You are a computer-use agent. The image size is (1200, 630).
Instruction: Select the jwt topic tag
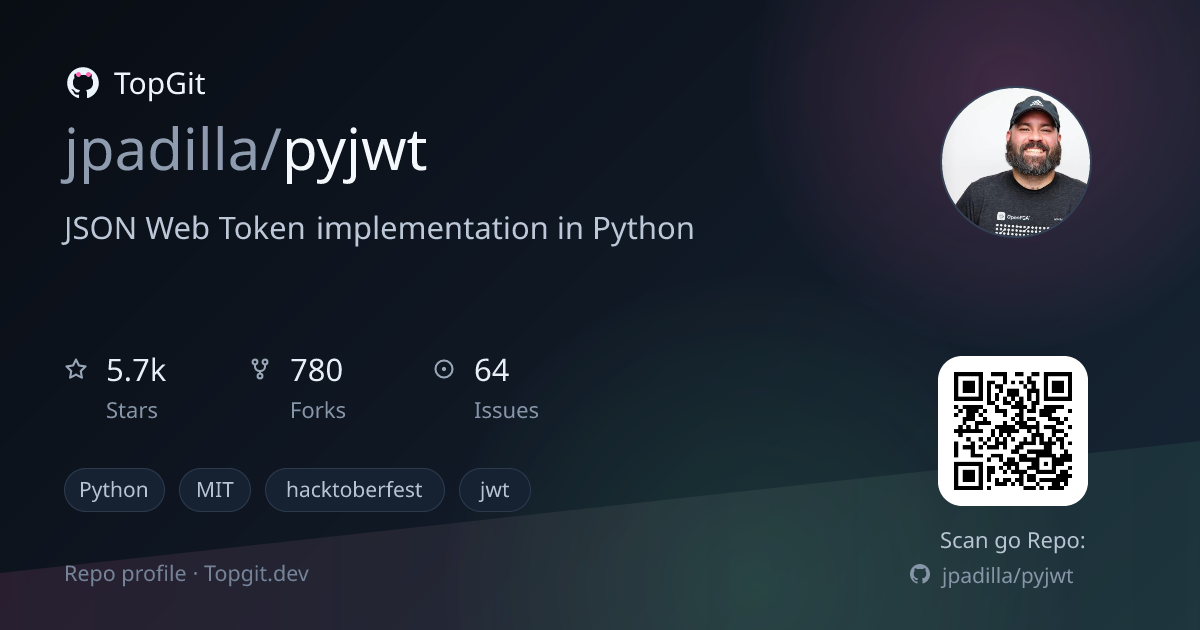(x=495, y=490)
